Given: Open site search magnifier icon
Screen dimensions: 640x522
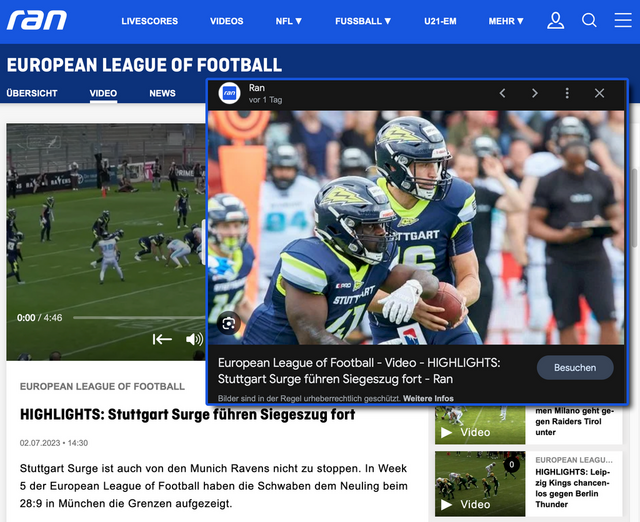Looking at the screenshot, I should point(589,20).
